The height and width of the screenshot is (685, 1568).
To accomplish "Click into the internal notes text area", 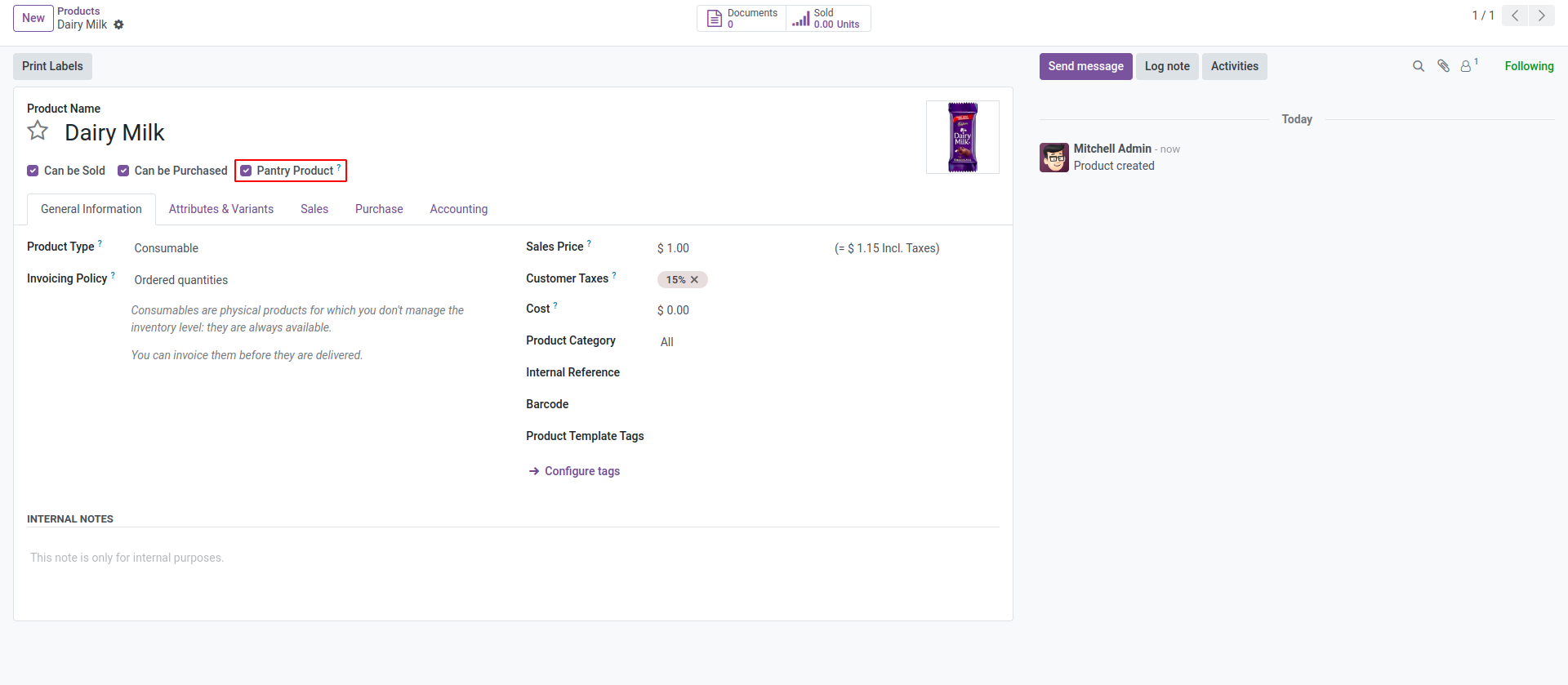I will click(x=513, y=558).
